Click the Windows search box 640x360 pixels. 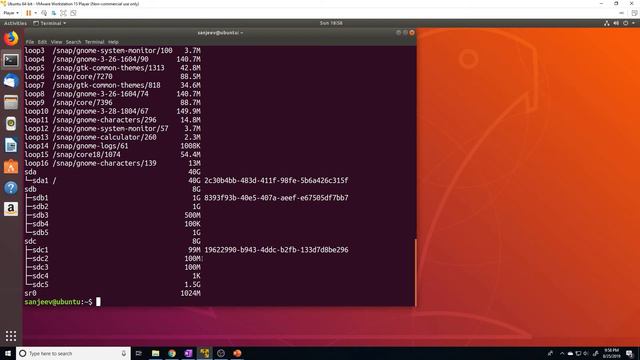click(x=73, y=353)
